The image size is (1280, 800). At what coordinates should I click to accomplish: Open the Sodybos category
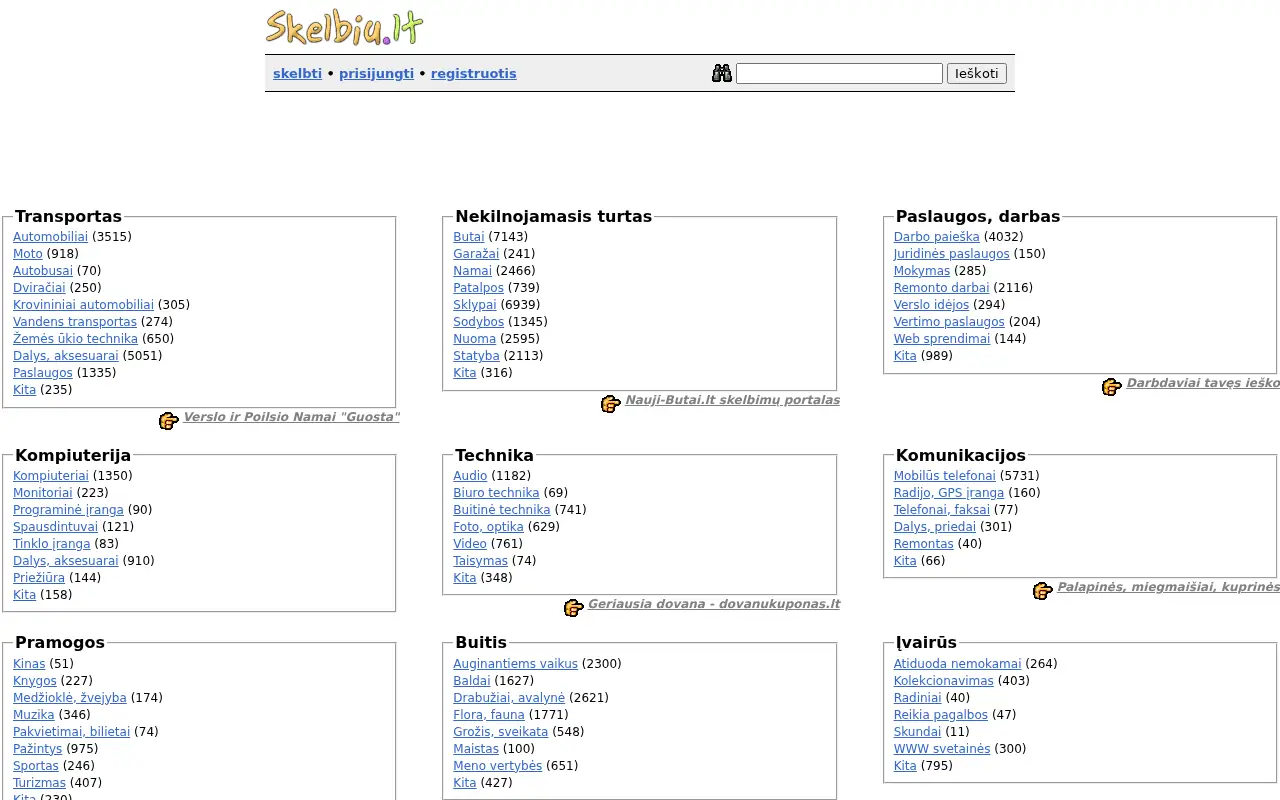pyautogui.click(x=479, y=322)
